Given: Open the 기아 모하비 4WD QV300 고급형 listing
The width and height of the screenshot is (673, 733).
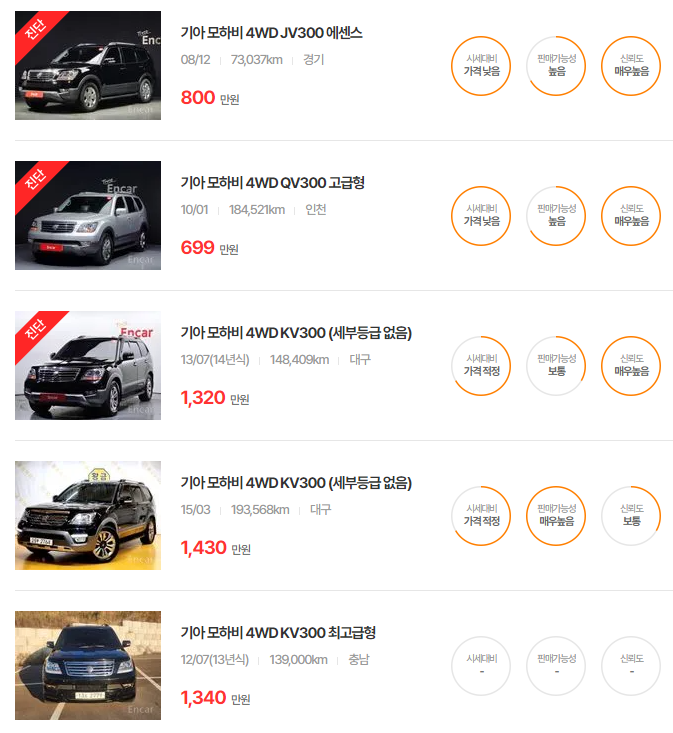Looking at the screenshot, I should pyautogui.click(x=272, y=183).
